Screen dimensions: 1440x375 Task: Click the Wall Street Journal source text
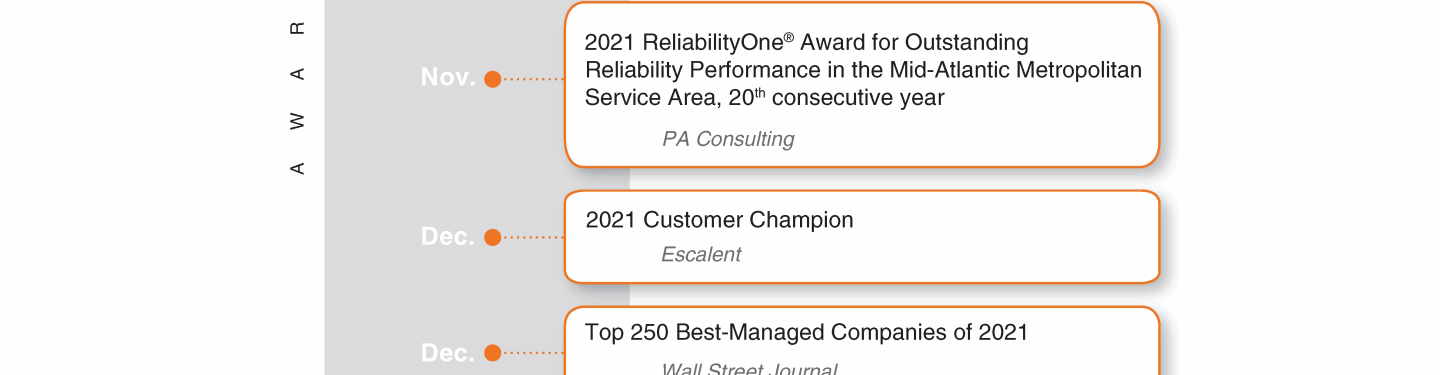pos(749,369)
